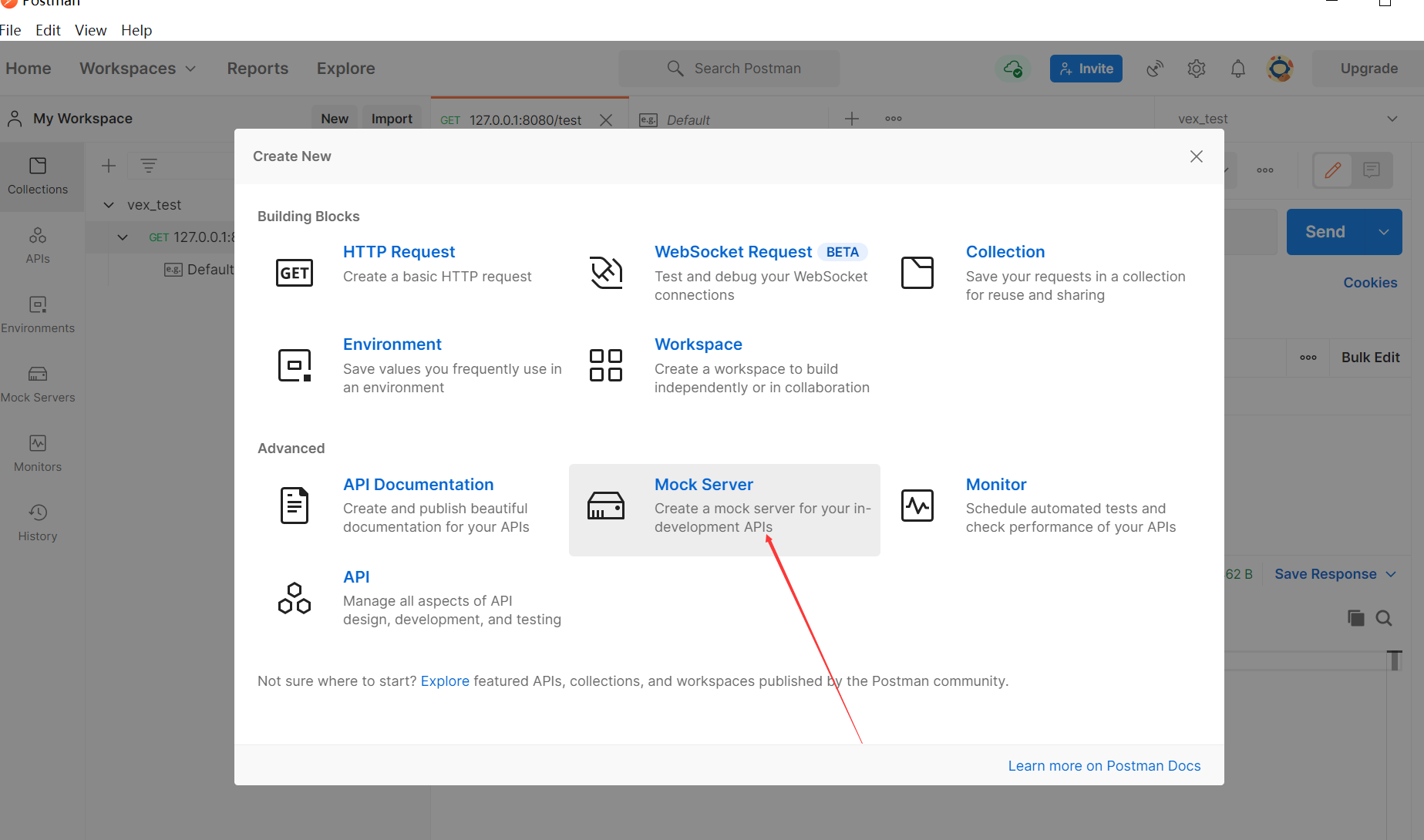Click the New button

click(335, 119)
